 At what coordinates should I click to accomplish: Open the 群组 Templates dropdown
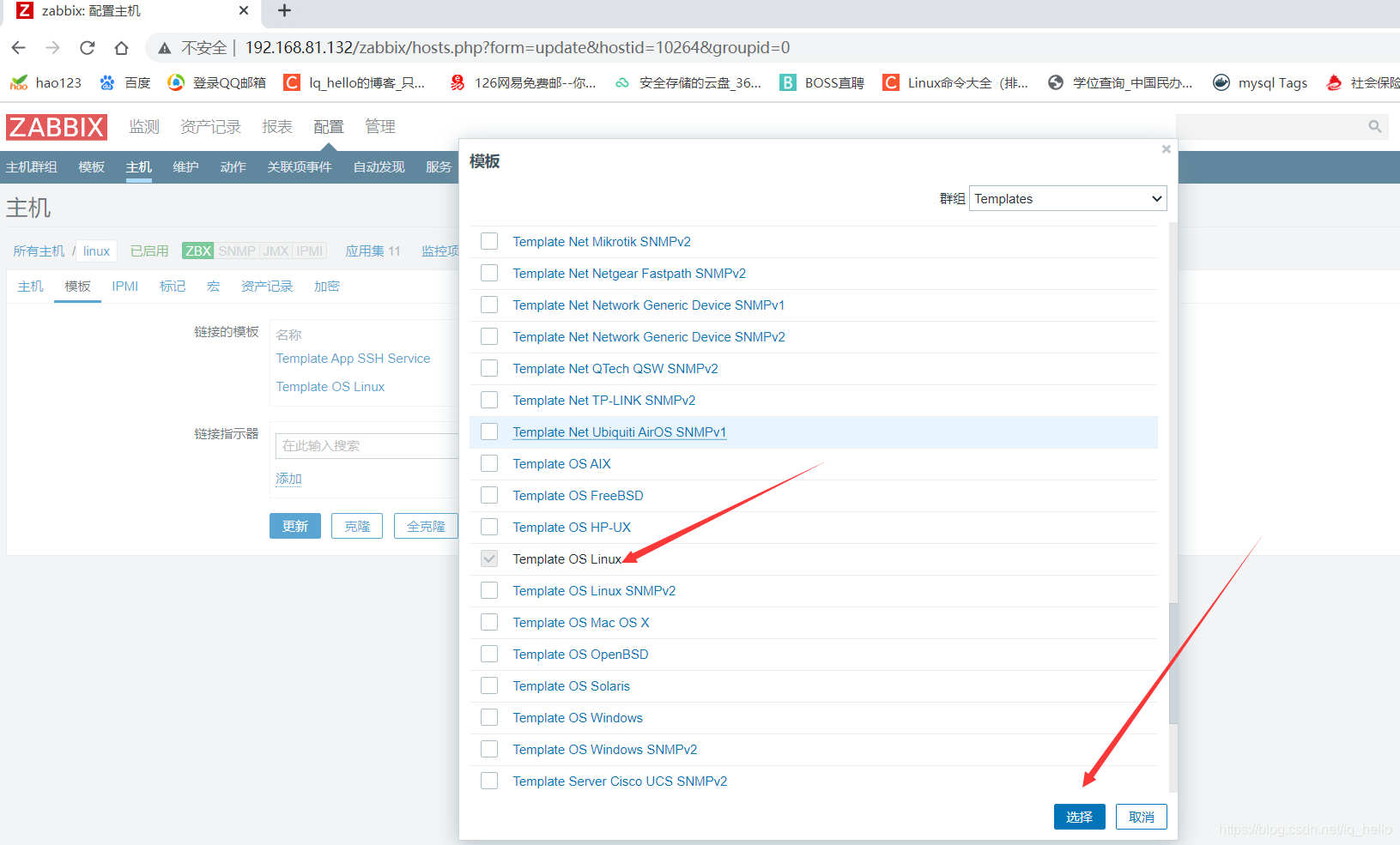coord(1068,198)
